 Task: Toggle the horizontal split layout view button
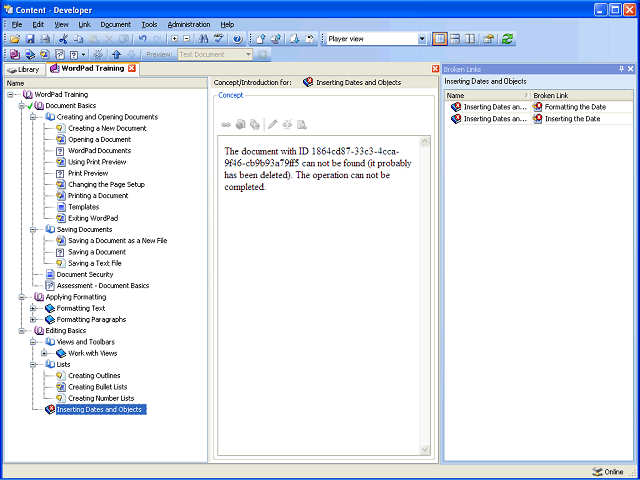[x=455, y=39]
